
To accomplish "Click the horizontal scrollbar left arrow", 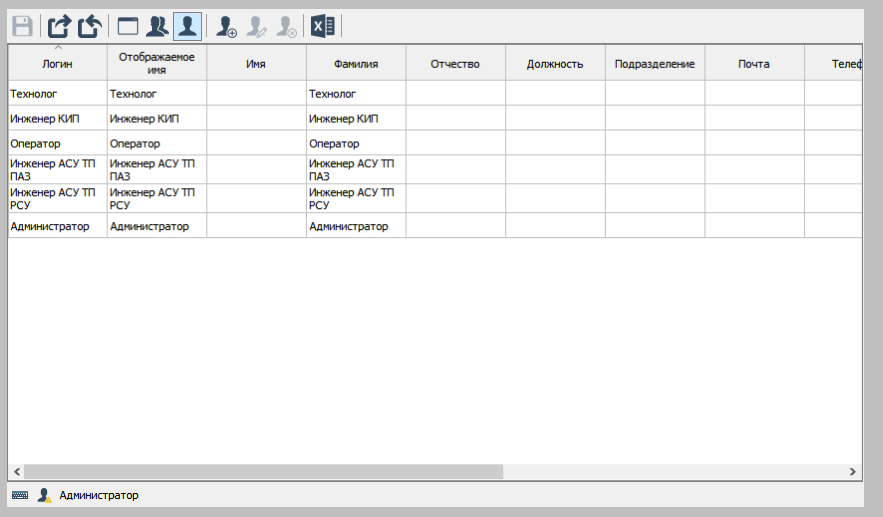I will tap(16, 471).
